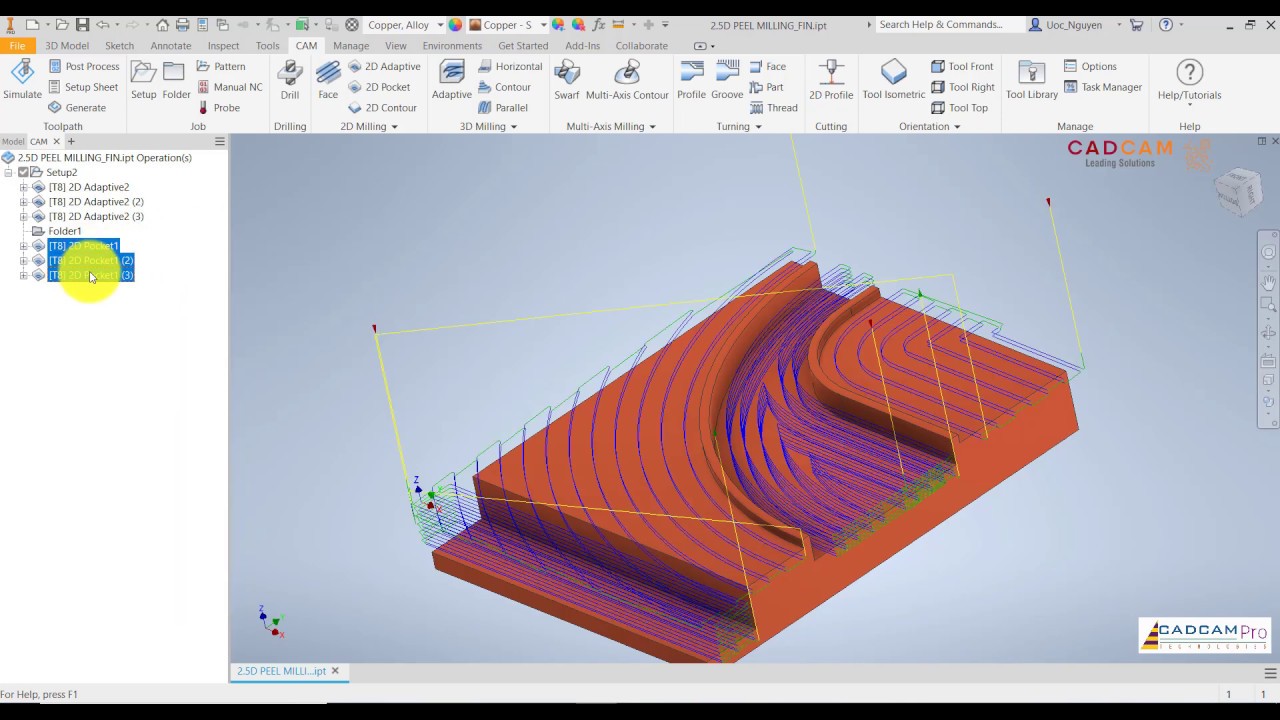Add a new Folder in the Job panel
This screenshot has height=720, width=1280.
click(x=176, y=80)
